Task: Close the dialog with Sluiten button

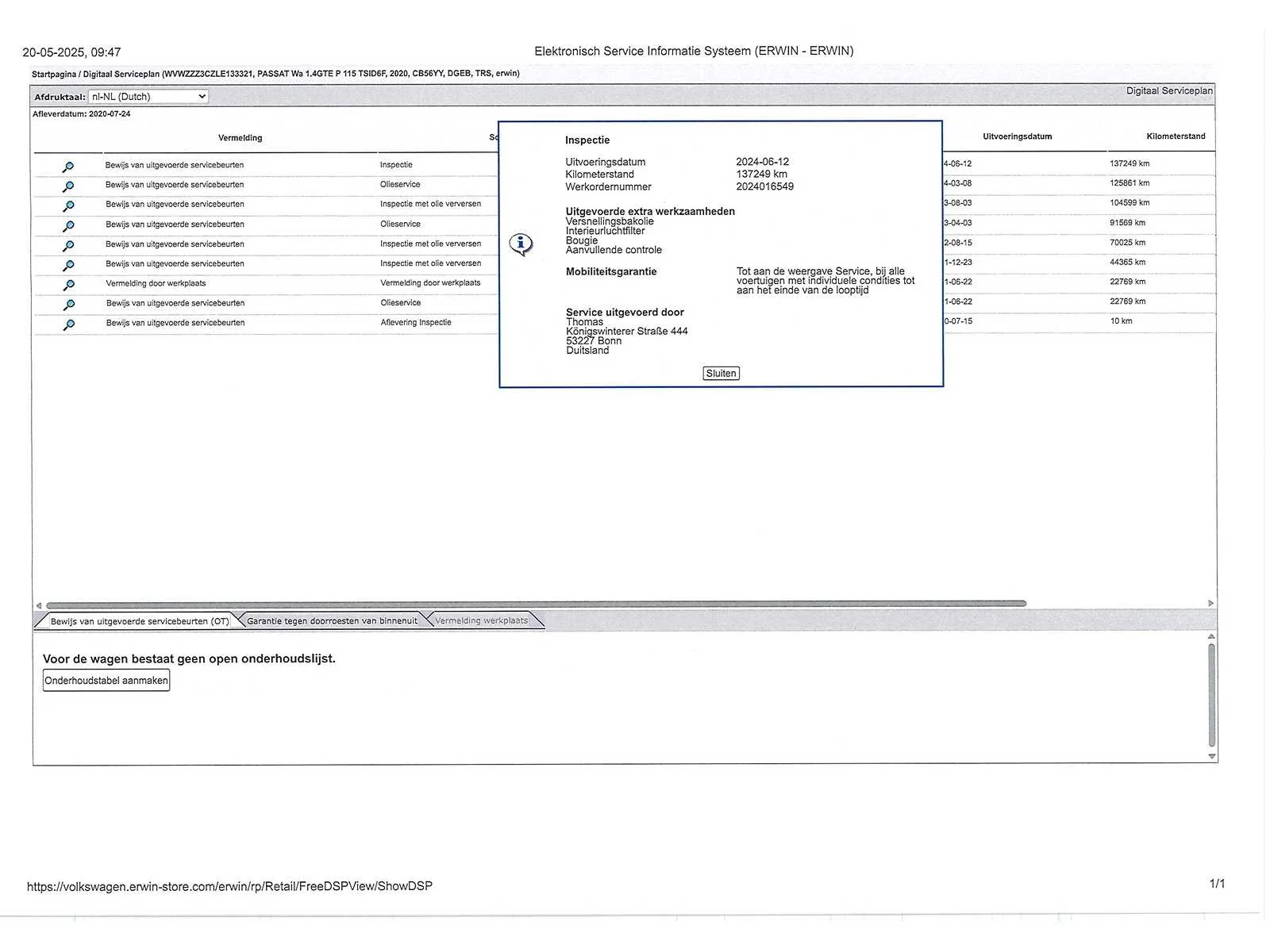Action: tap(721, 374)
